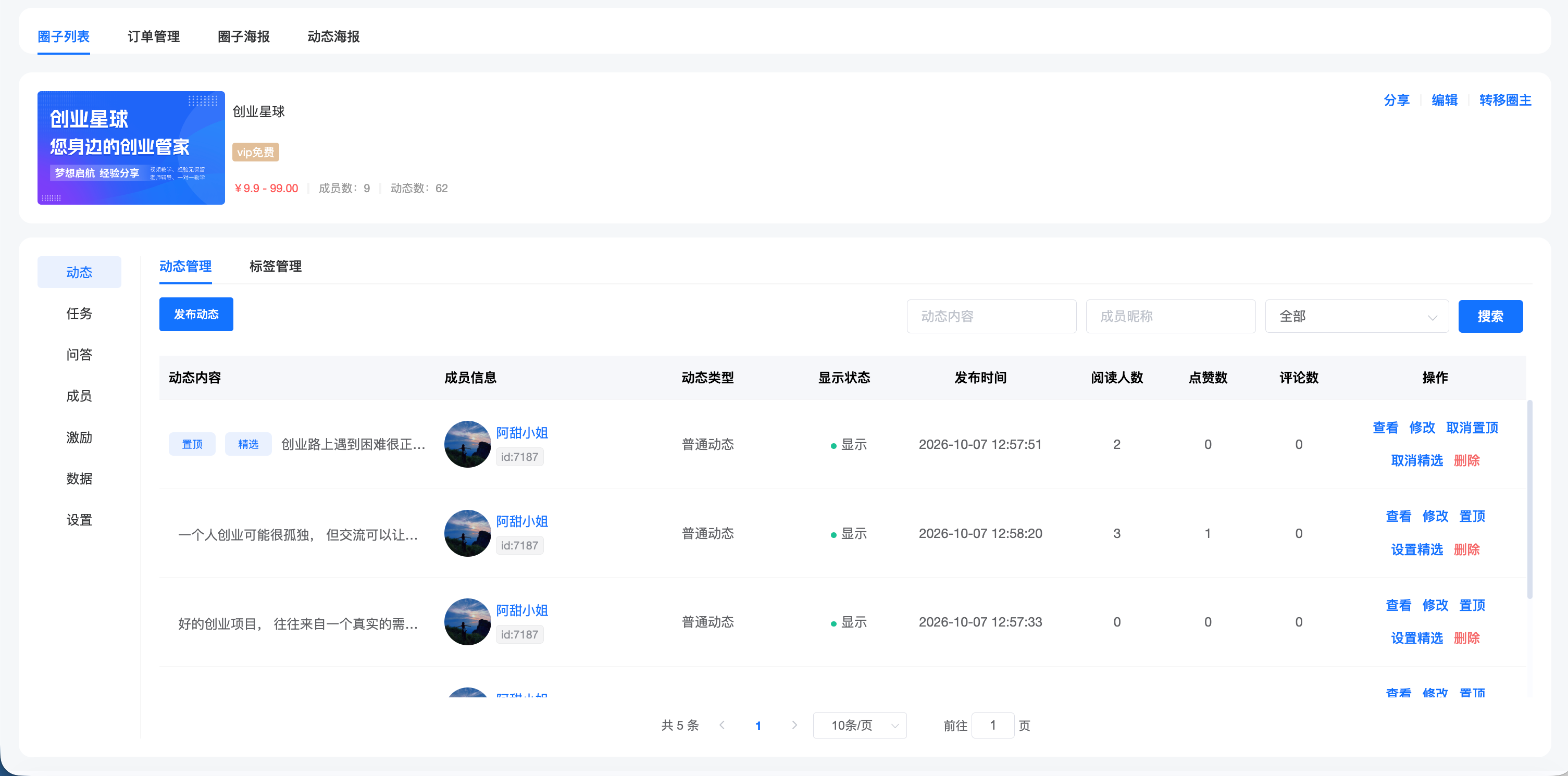The image size is (1568, 776).
Task: Click 修改 for the 12:57:33 post
Action: coord(1435,606)
